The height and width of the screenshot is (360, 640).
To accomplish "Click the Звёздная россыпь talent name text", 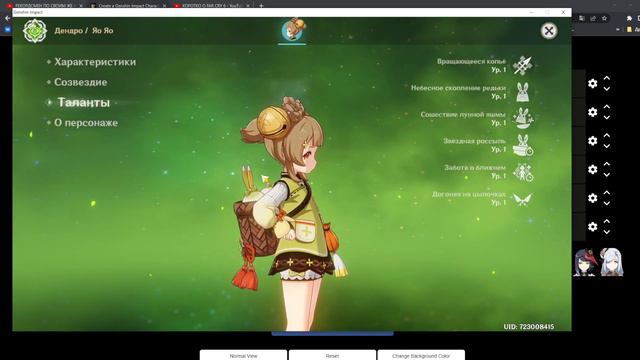I will [x=474, y=141].
